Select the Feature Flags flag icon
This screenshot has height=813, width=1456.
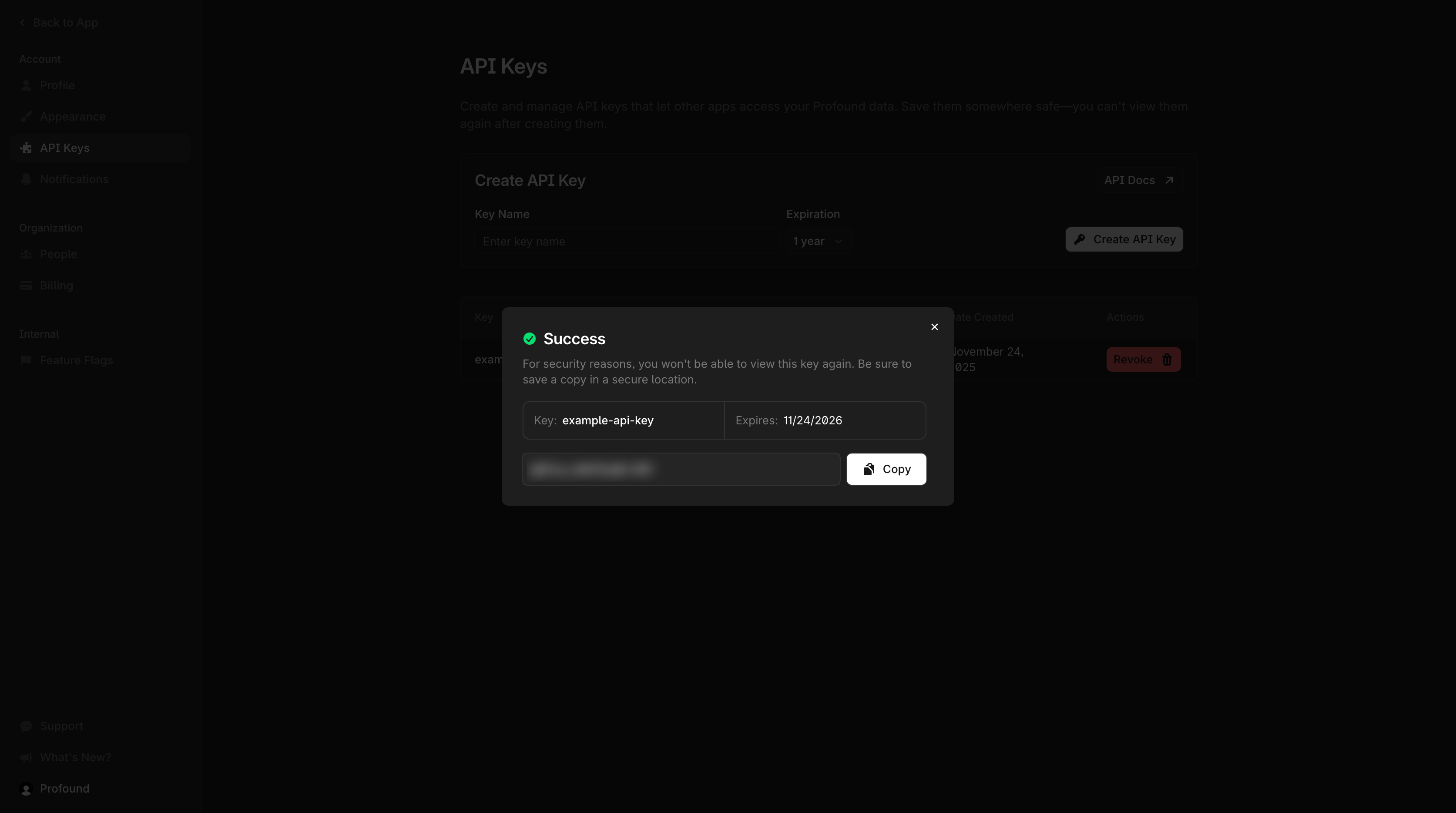pyautogui.click(x=26, y=359)
